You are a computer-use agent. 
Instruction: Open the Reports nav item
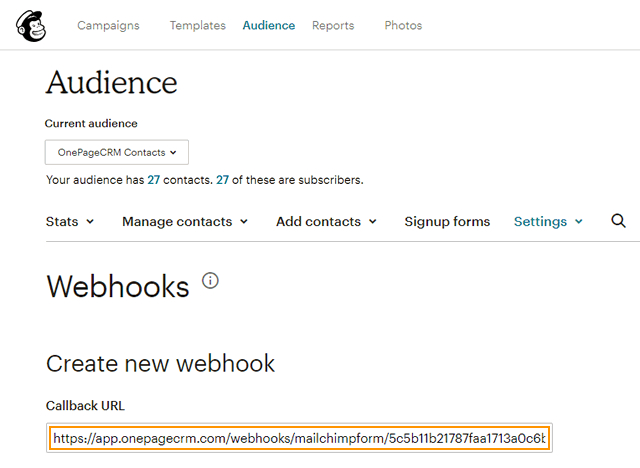coord(333,25)
